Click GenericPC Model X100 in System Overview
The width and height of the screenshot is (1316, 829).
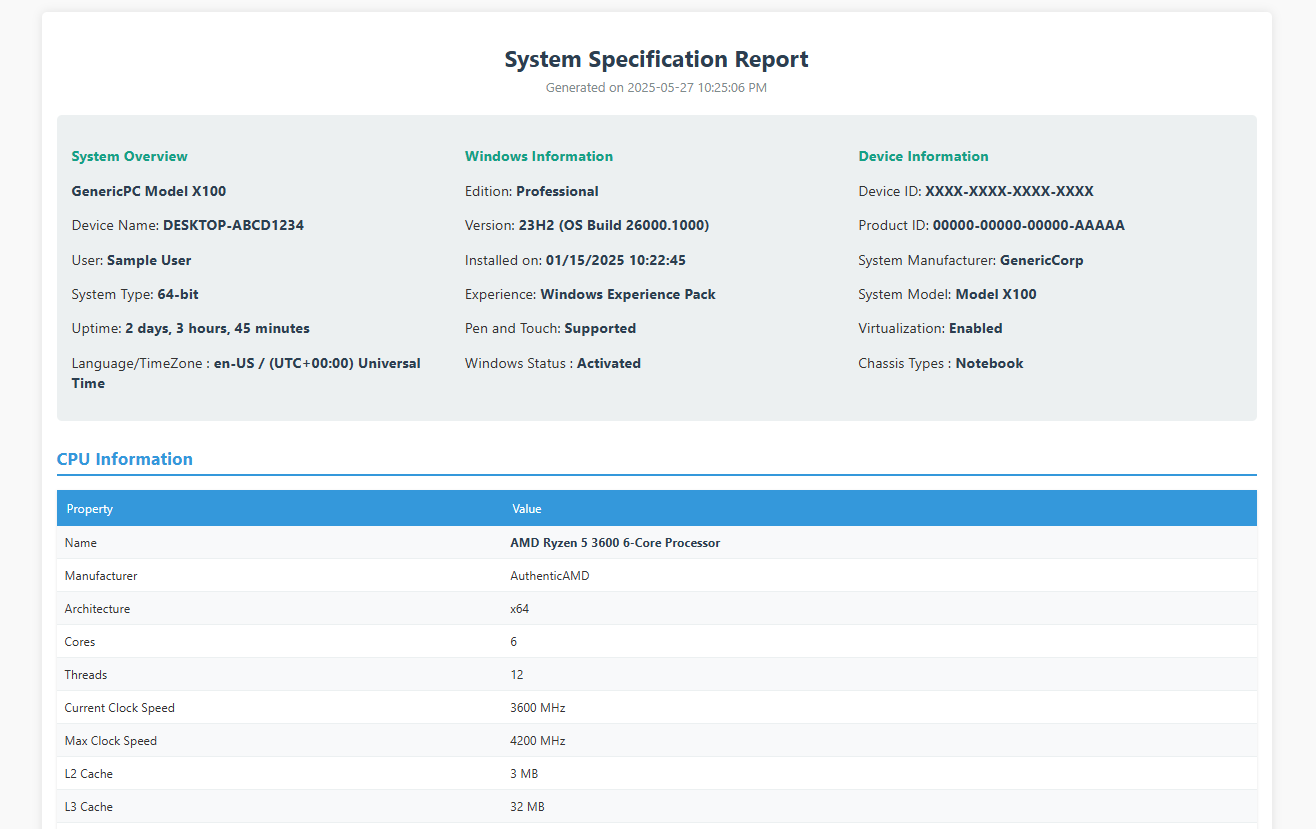[x=149, y=191]
